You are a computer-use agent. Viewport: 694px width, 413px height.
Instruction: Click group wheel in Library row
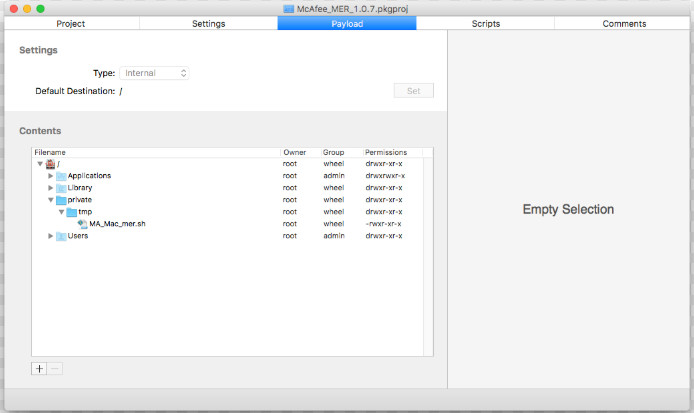coord(334,188)
